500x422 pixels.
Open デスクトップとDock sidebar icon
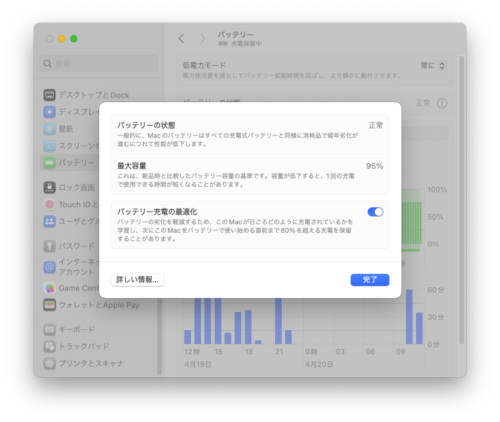tap(50, 95)
